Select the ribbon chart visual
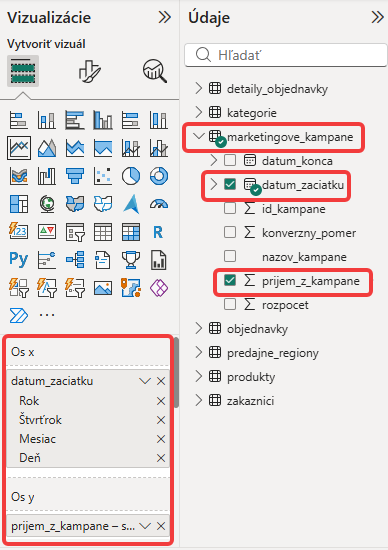Screen dimensions: 388x550 (x=19, y=176)
